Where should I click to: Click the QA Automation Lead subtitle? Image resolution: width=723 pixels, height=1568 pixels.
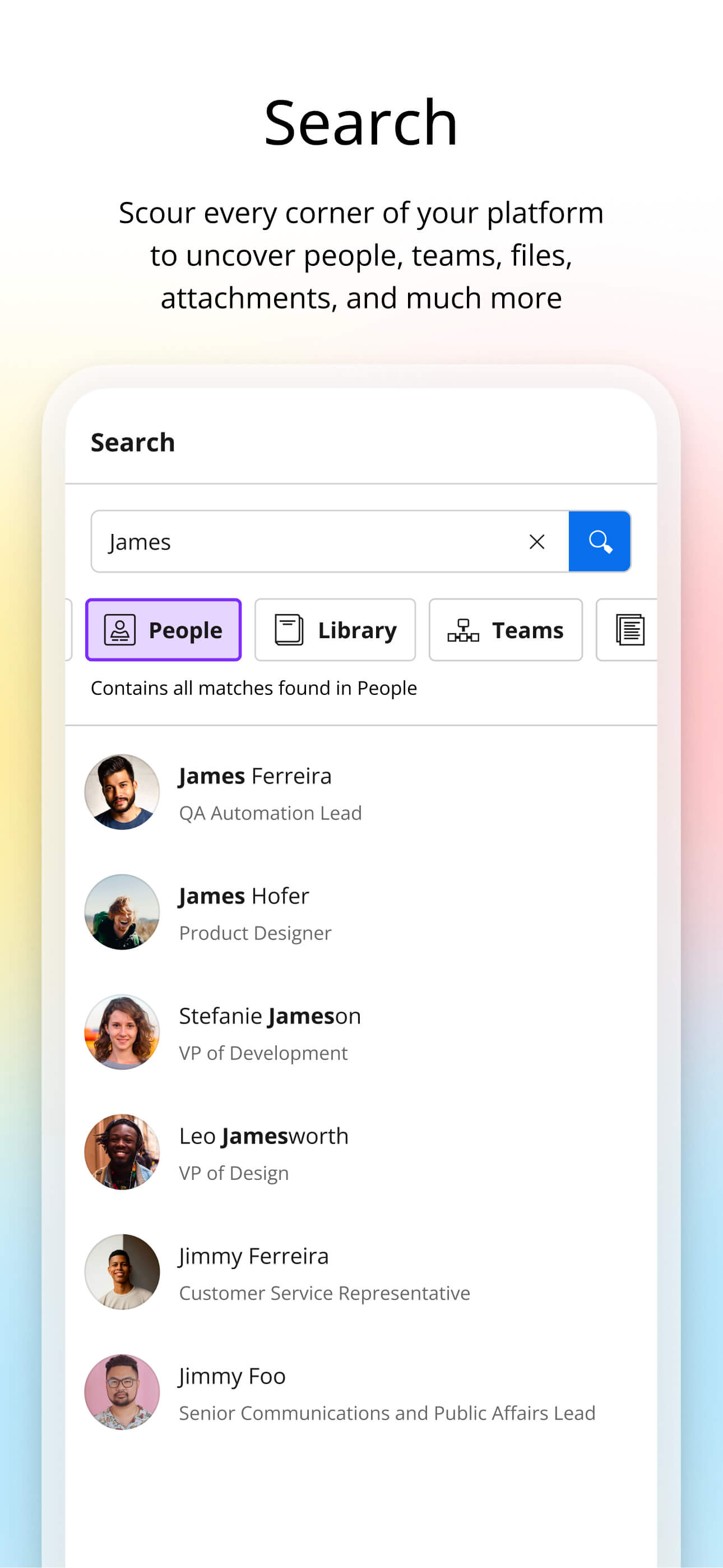[x=270, y=813]
